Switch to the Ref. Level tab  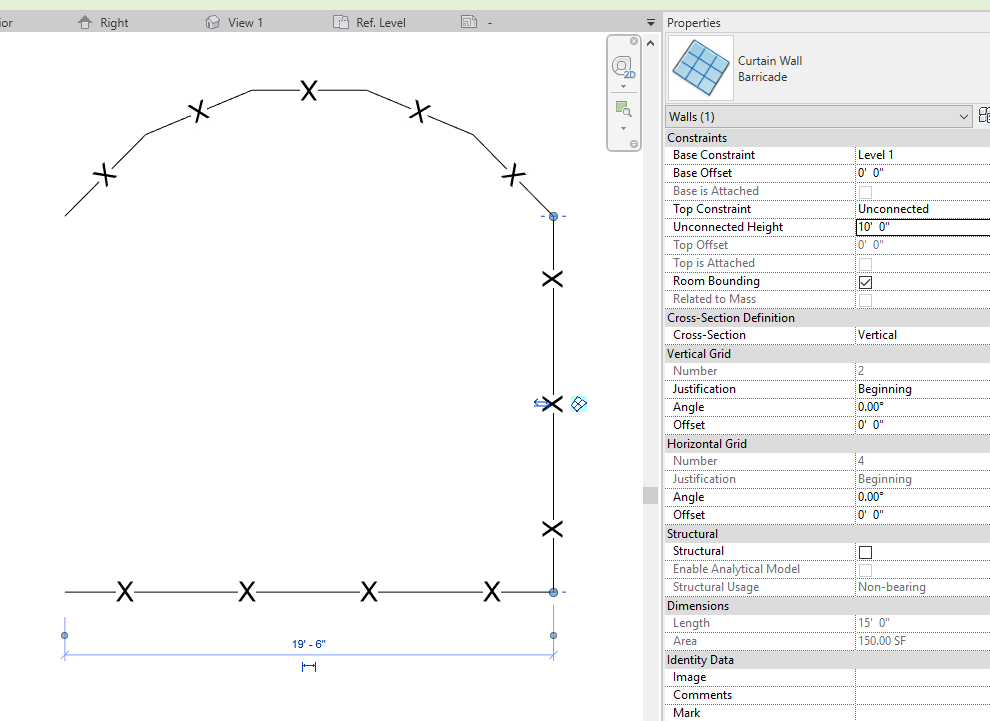pos(380,21)
